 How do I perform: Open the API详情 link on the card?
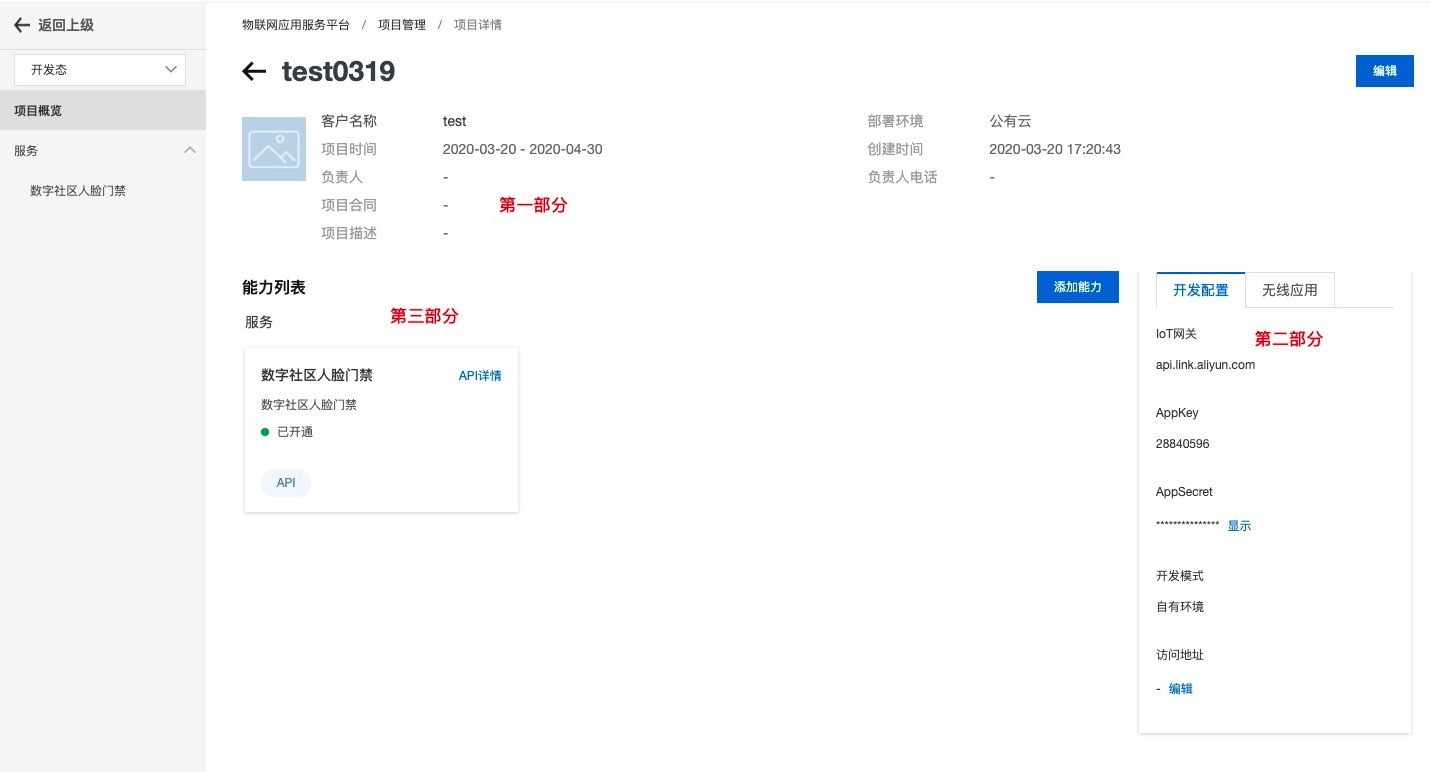click(x=480, y=376)
